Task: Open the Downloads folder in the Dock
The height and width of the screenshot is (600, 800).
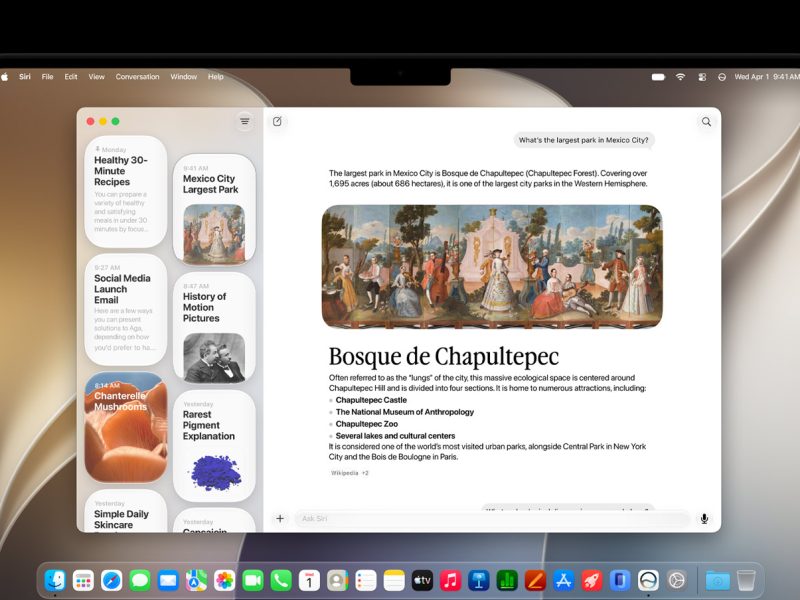Action: [717, 580]
